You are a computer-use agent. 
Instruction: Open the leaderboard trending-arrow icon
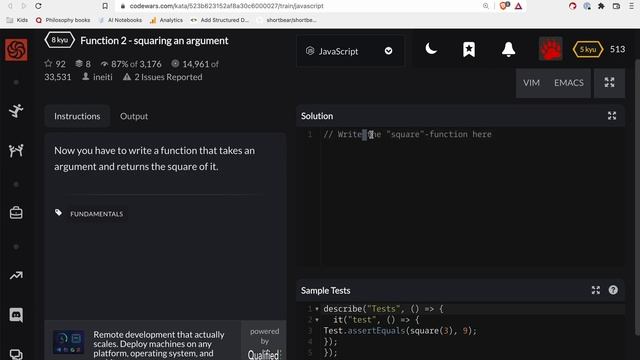pos(16,276)
